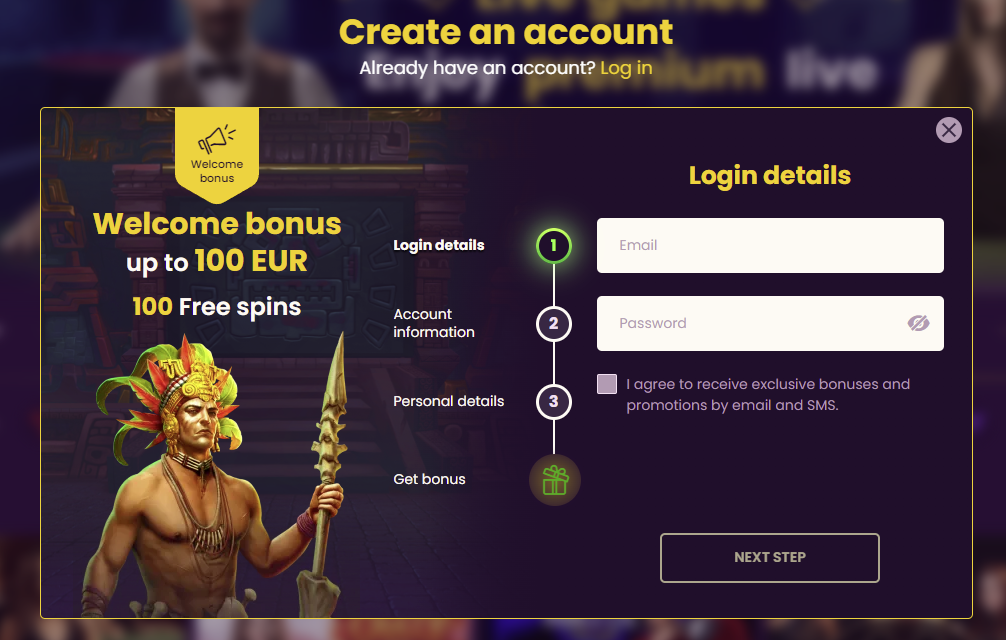Click the green gift box icon
The height and width of the screenshot is (640, 1006).
coord(555,480)
